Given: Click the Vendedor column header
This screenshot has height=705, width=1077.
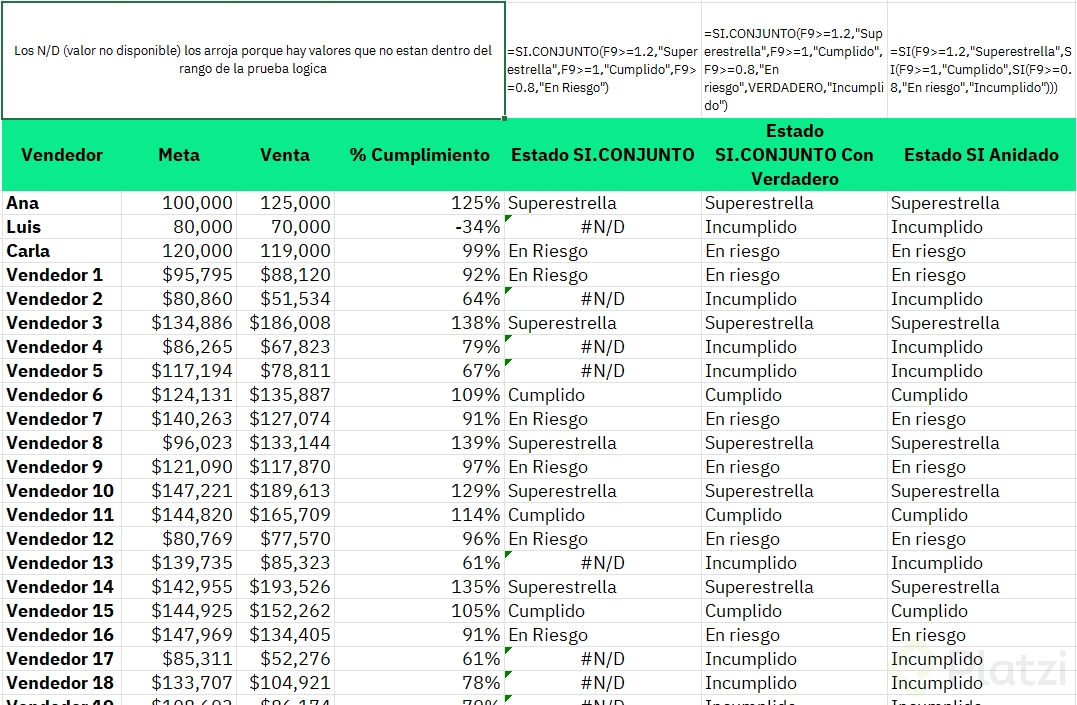Looking at the screenshot, I should (62, 155).
